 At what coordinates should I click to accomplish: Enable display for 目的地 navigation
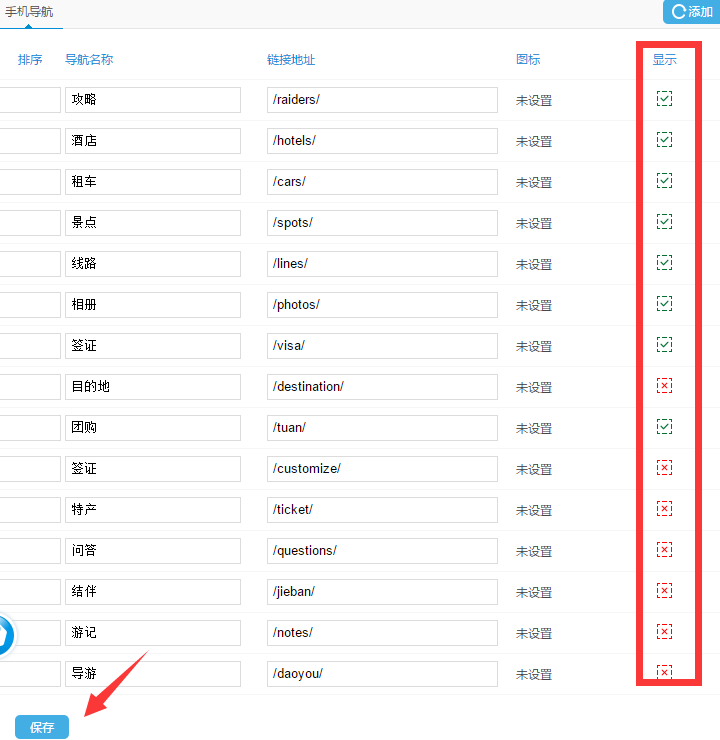[664, 386]
